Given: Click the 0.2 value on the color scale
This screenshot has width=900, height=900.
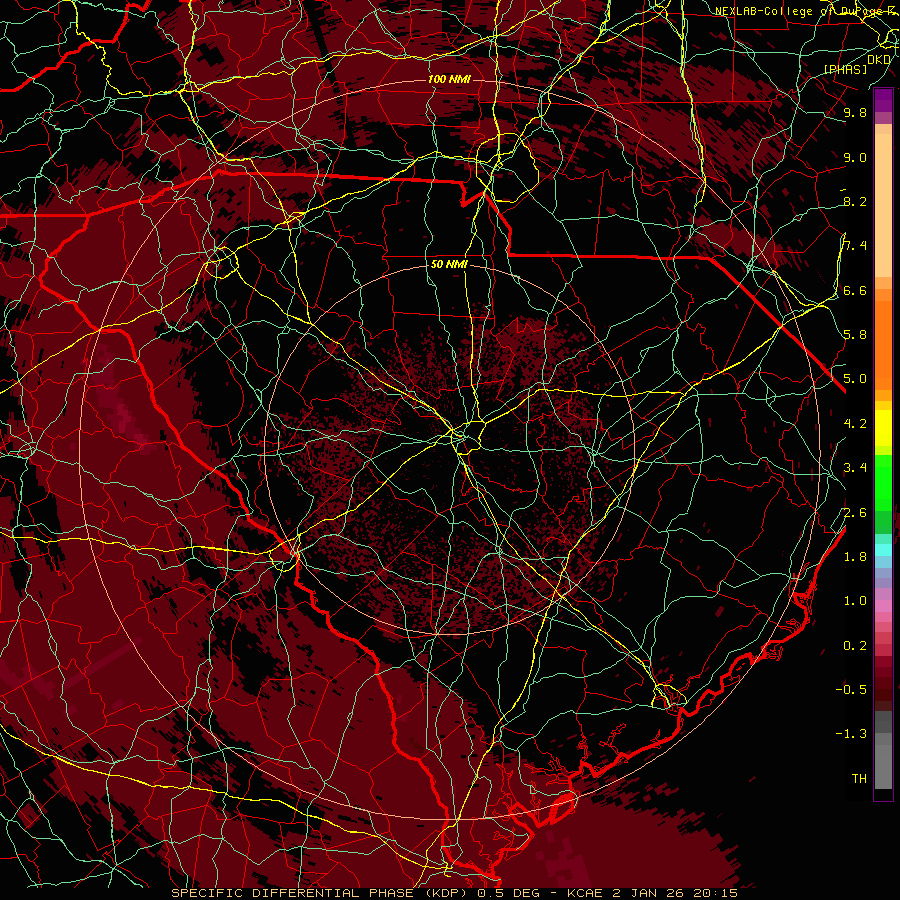Looking at the screenshot, I should (855, 646).
